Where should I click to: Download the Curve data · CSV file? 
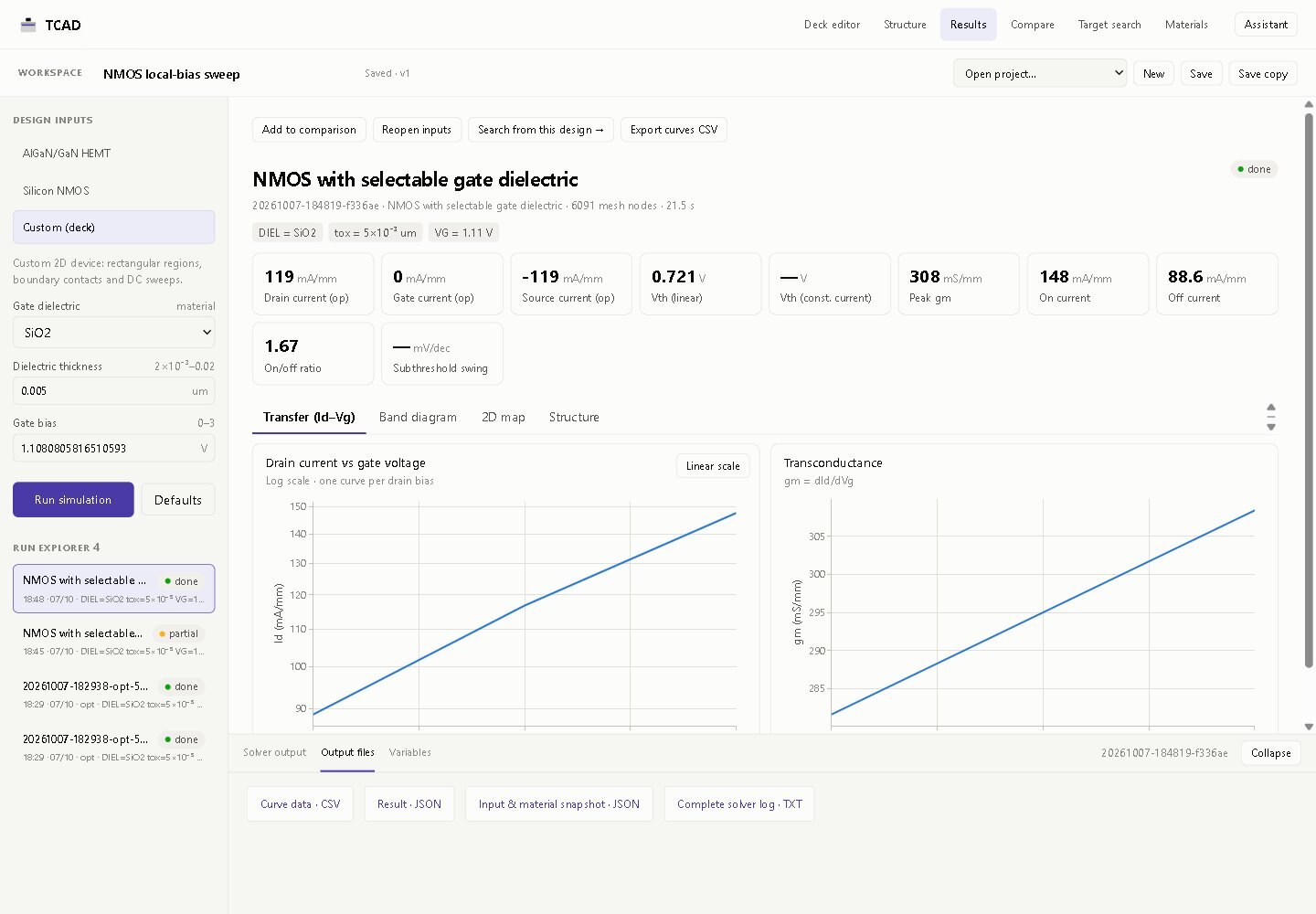click(301, 804)
